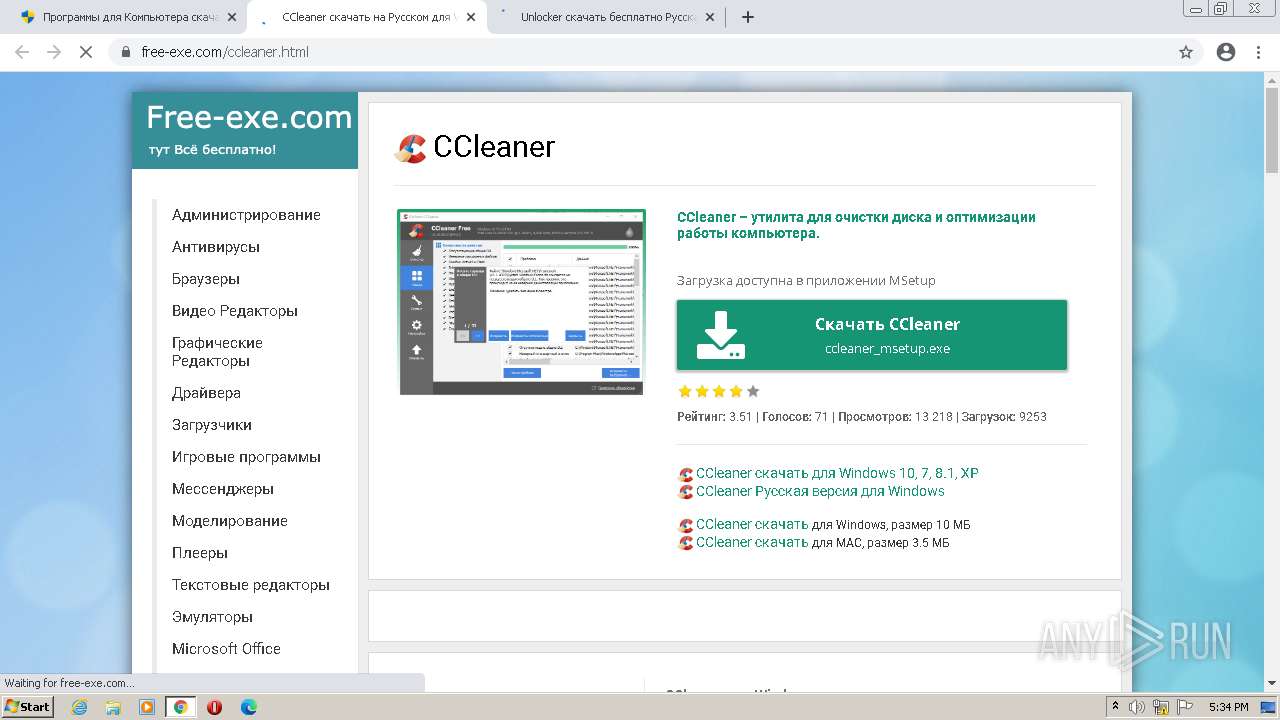Screen dimensions: 1280x720
Task: Open the Edge taskbar icon
Action: [x=248, y=707]
